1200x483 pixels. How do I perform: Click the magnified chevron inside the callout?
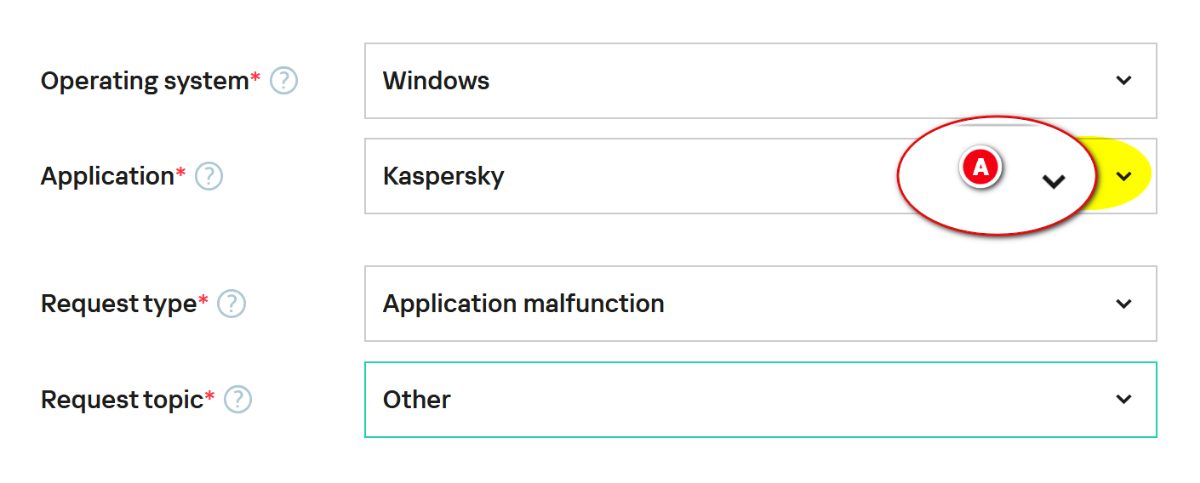[x=1053, y=181]
